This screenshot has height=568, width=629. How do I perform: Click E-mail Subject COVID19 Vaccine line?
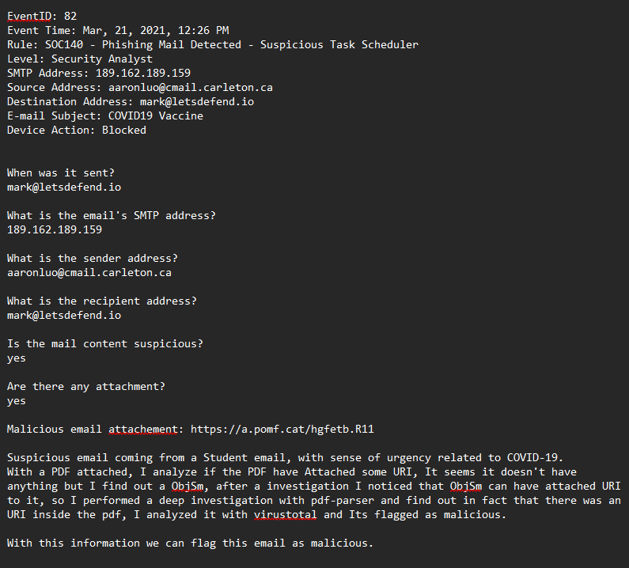point(105,116)
